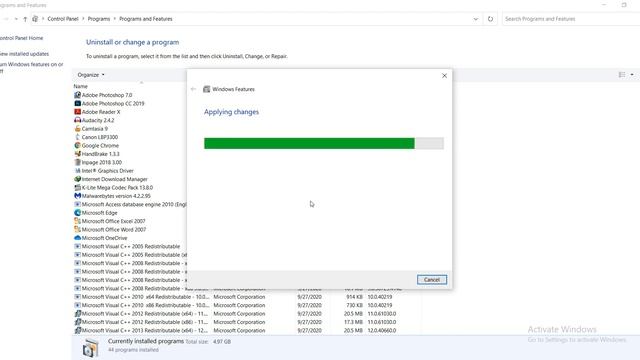Select the Internet Download Manager icon
640x360 pixels.
(78, 179)
